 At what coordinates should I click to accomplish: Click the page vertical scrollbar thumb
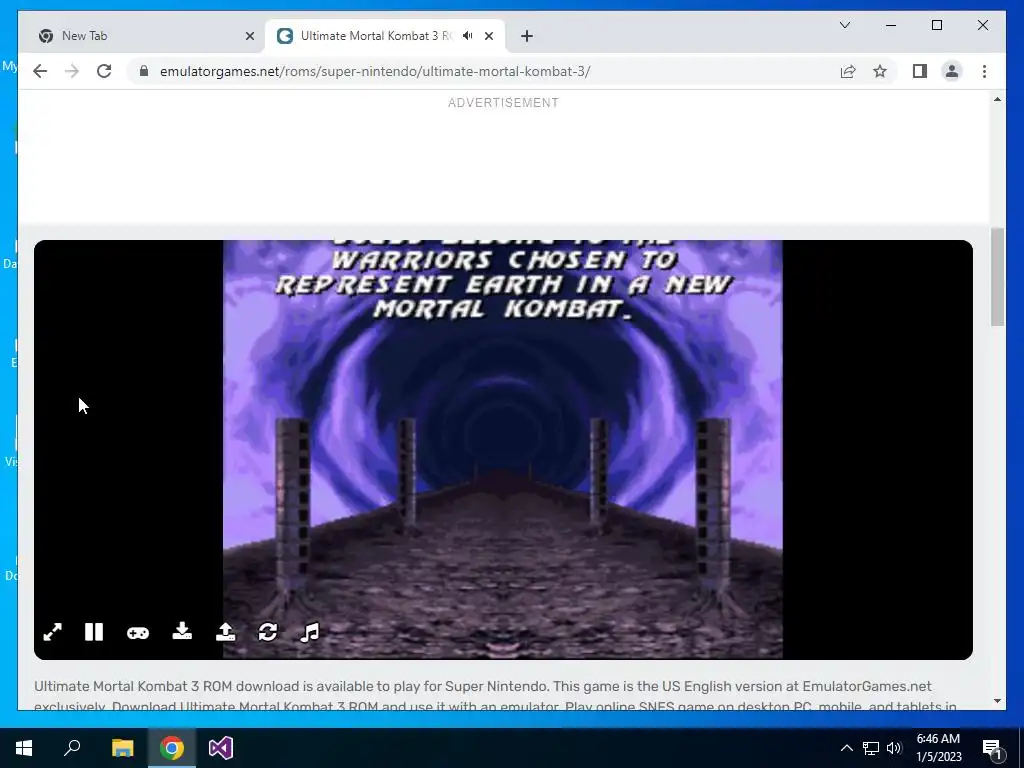tap(997, 277)
